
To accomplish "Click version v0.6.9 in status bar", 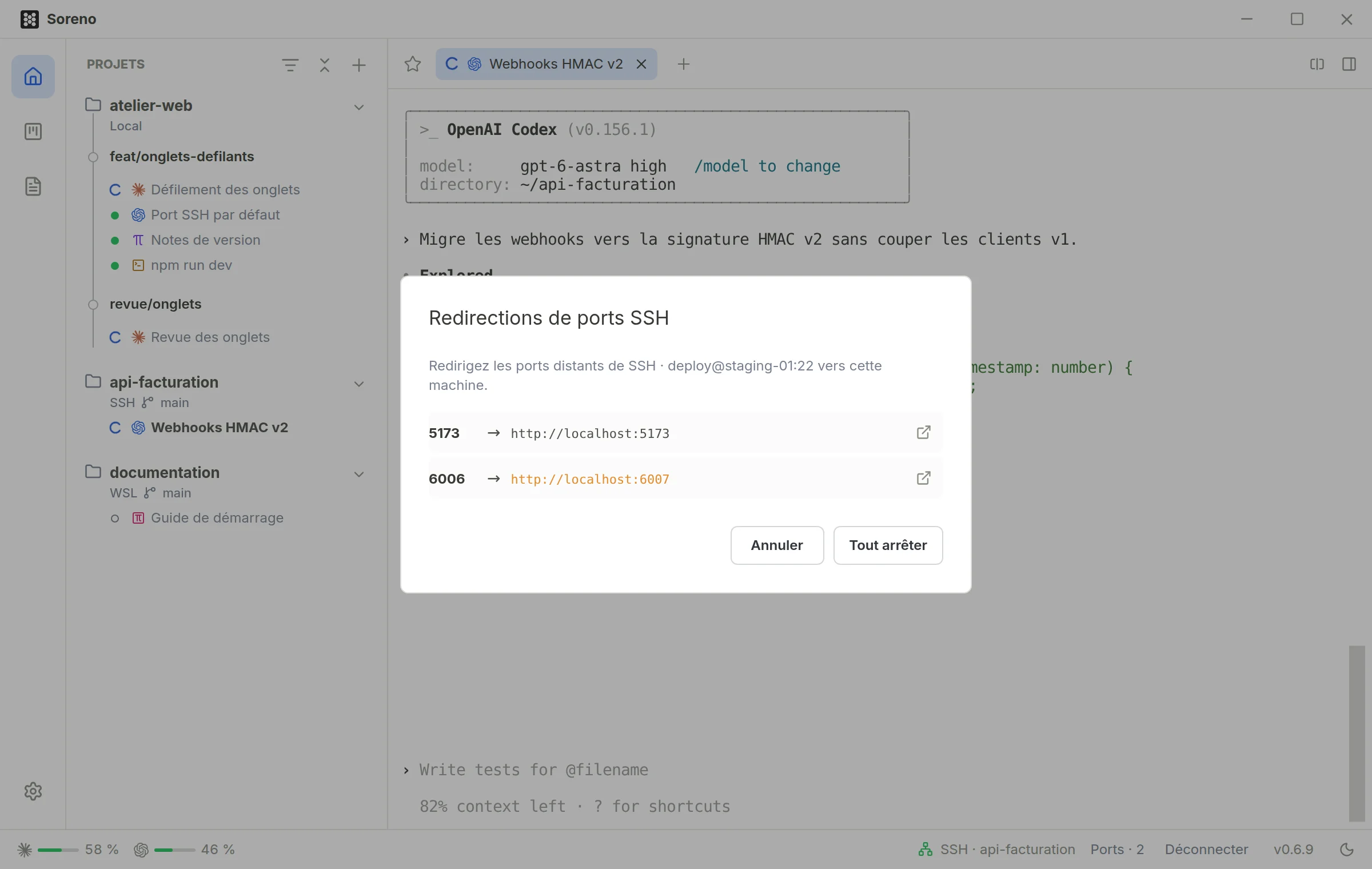I will tap(1294, 850).
